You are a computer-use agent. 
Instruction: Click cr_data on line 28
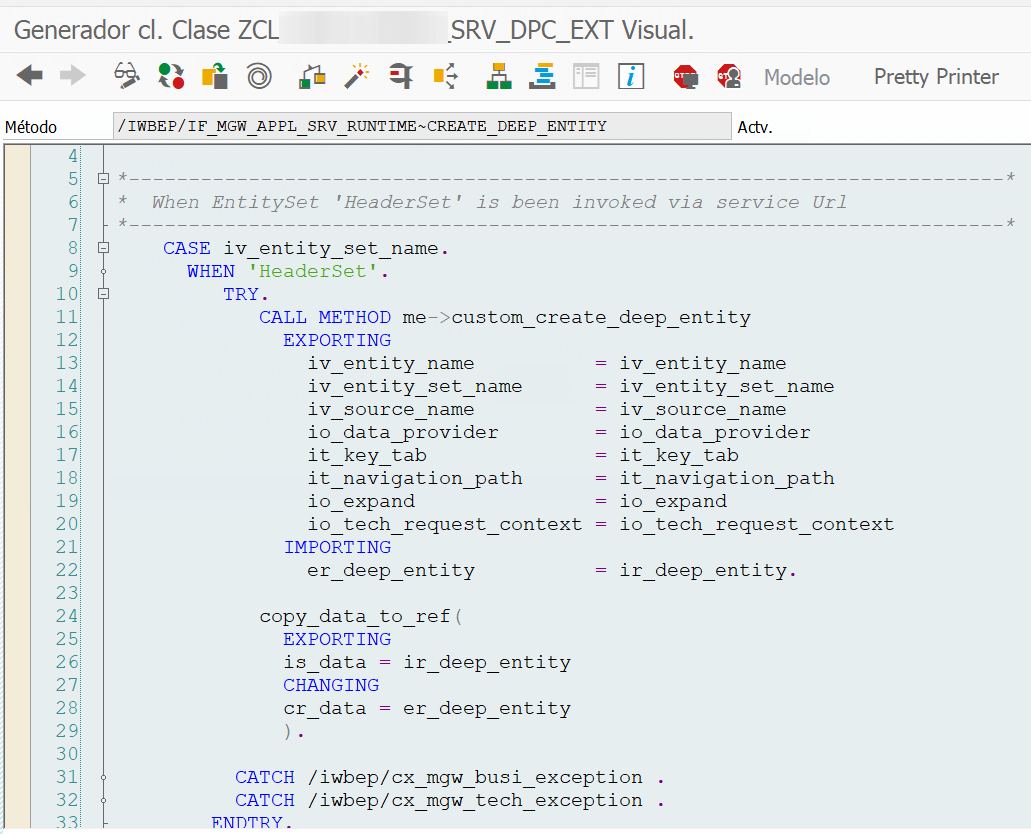pyautogui.click(x=325, y=709)
